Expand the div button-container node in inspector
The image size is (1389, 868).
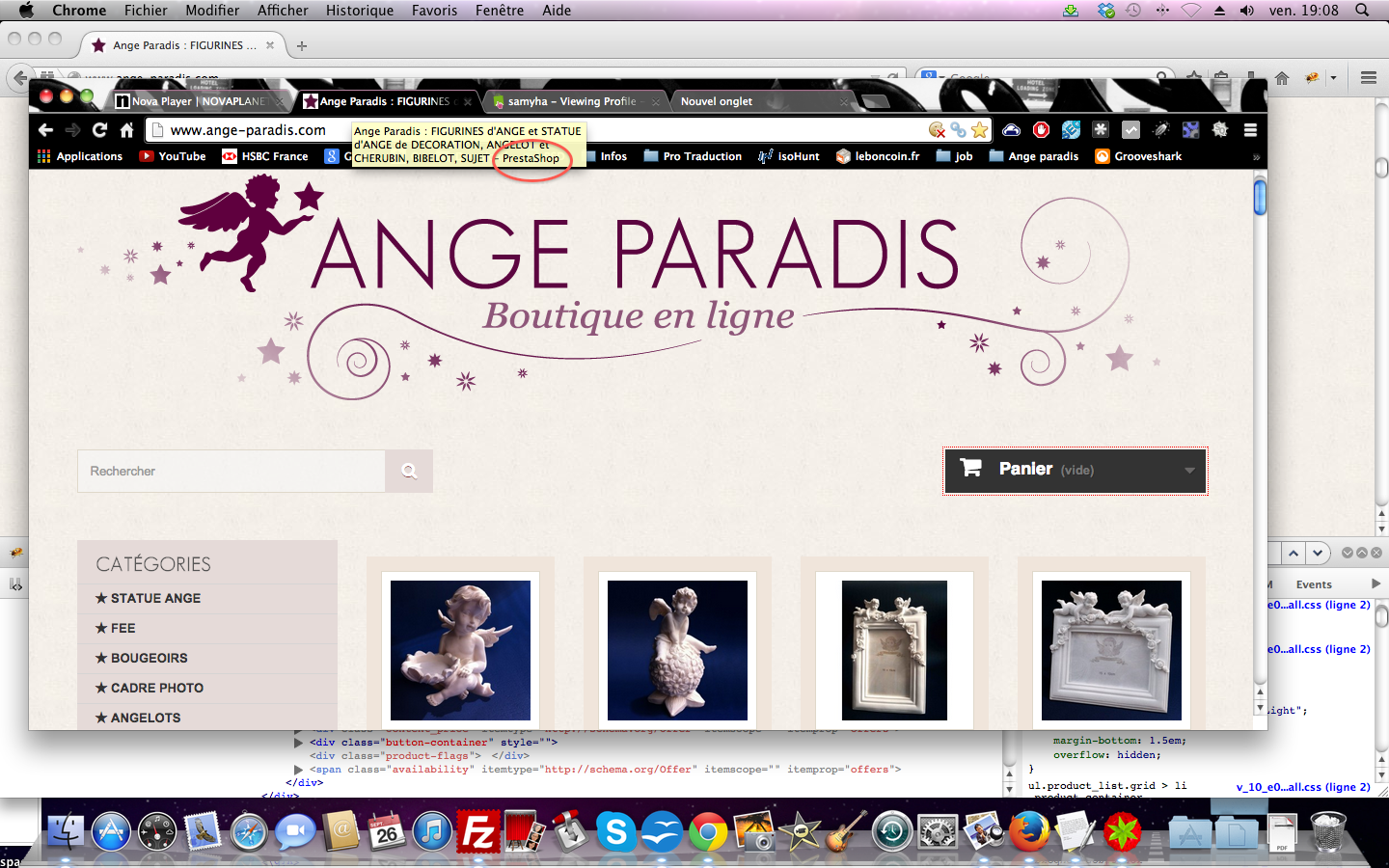coord(299,743)
